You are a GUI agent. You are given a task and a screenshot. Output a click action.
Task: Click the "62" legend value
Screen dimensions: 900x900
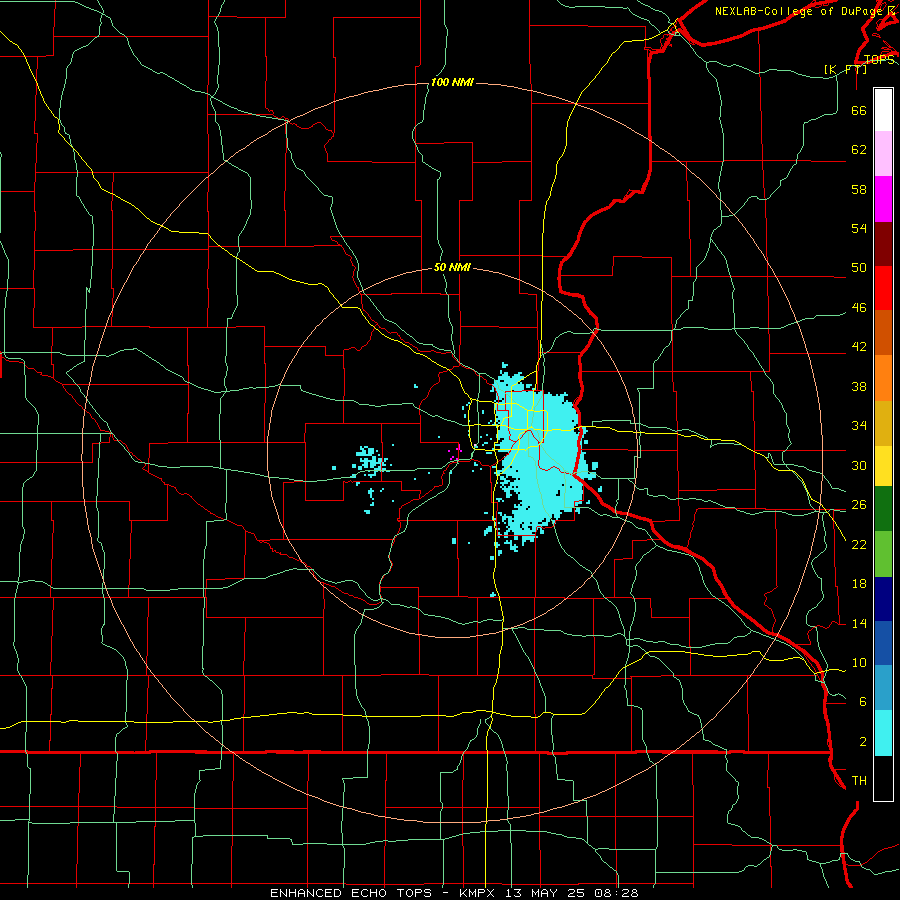[x=859, y=150]
